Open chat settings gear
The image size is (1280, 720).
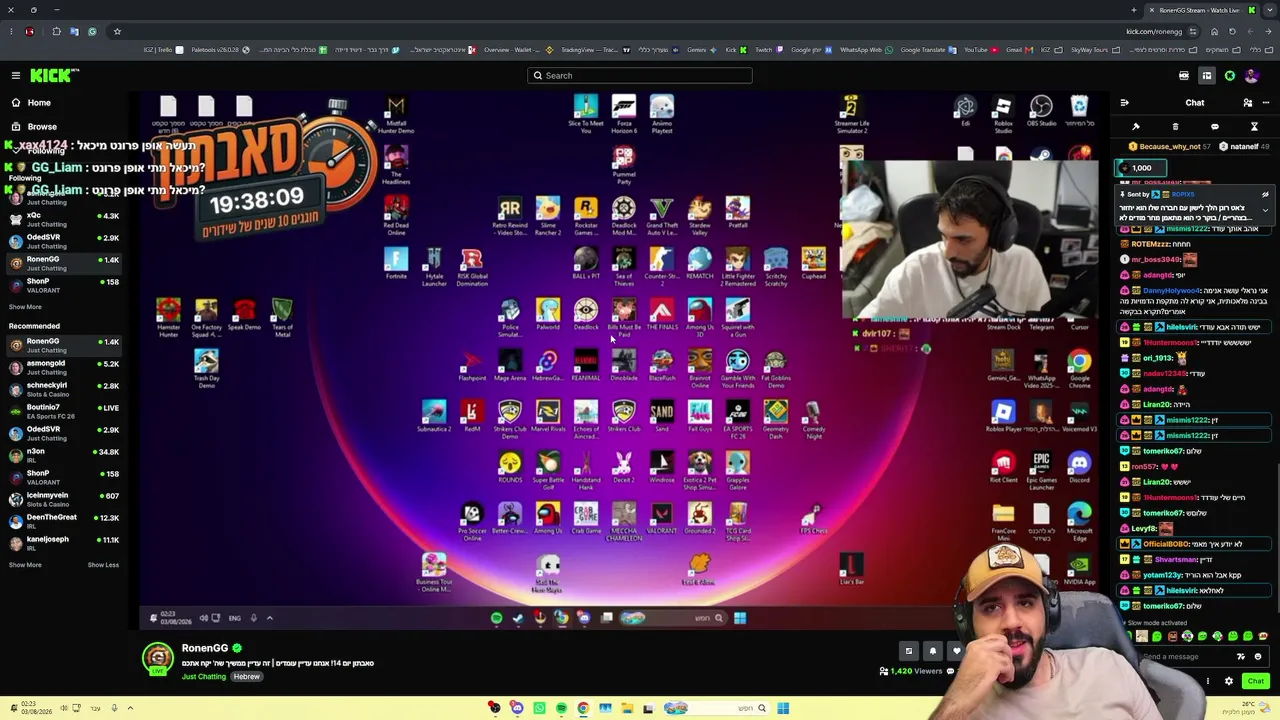tap(1229, 682)
